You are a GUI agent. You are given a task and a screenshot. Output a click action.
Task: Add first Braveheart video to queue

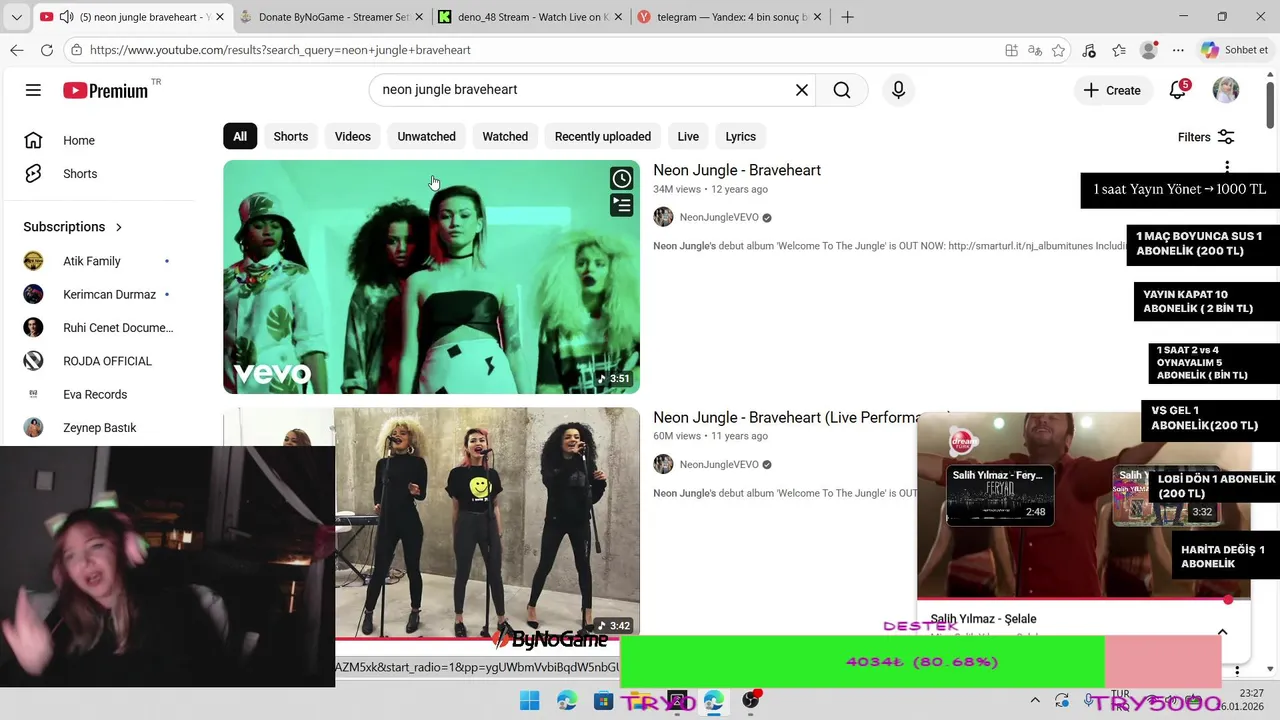622,205
